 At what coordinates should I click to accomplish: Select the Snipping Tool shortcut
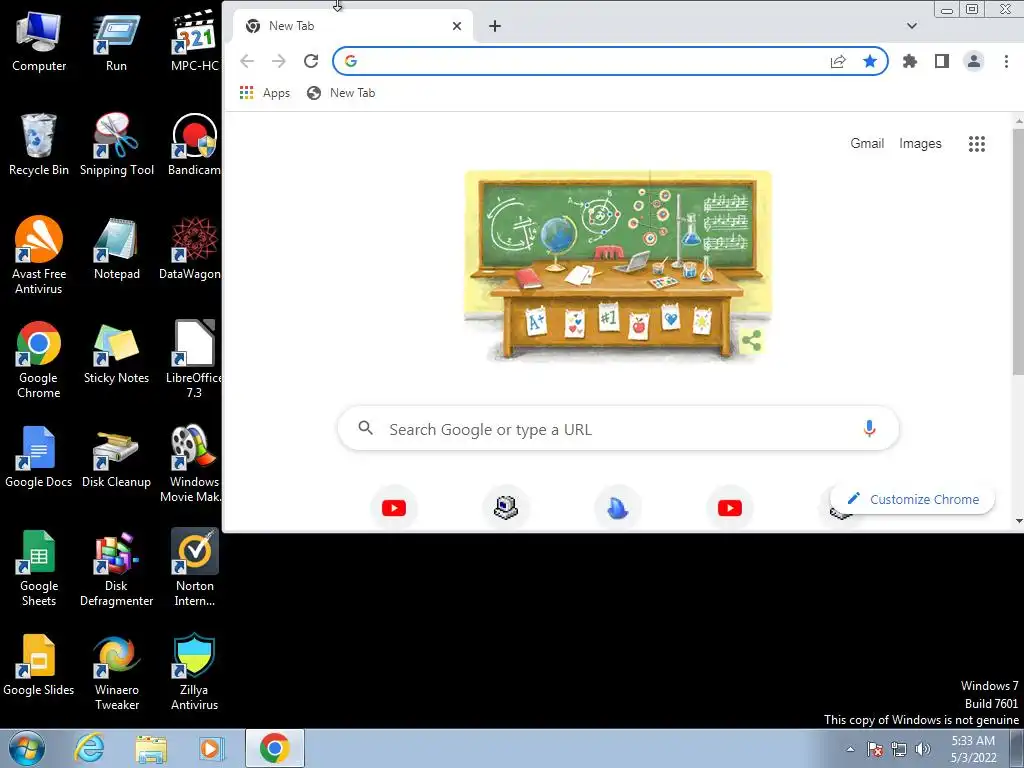coord(117,145)
